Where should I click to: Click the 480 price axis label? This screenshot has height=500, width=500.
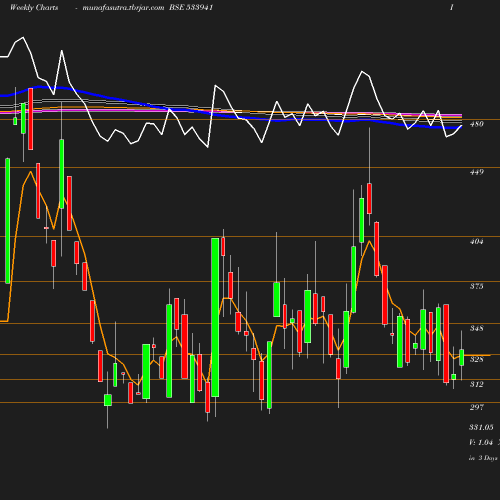(476, 124)
